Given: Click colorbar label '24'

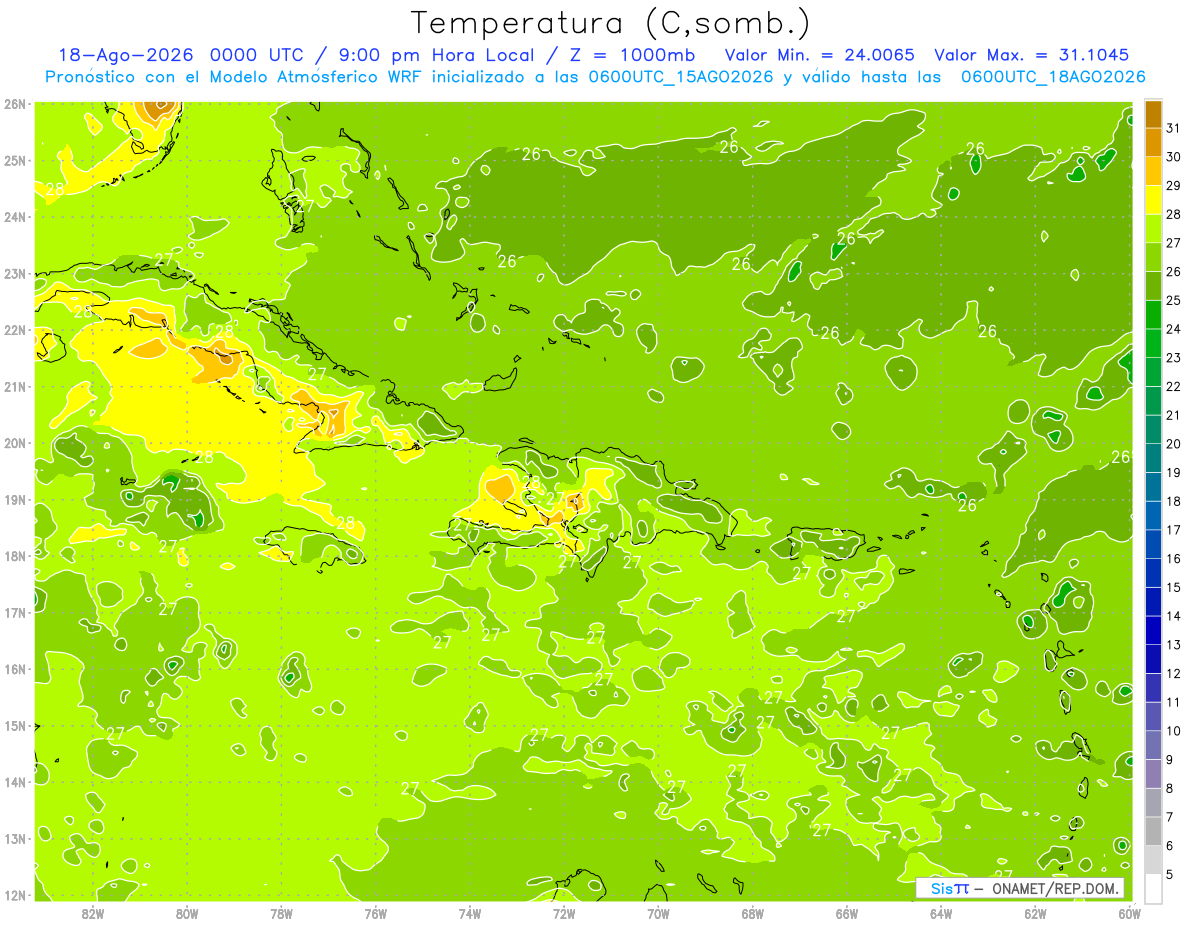Looking at the screenshot, I should pos(1173,329).
